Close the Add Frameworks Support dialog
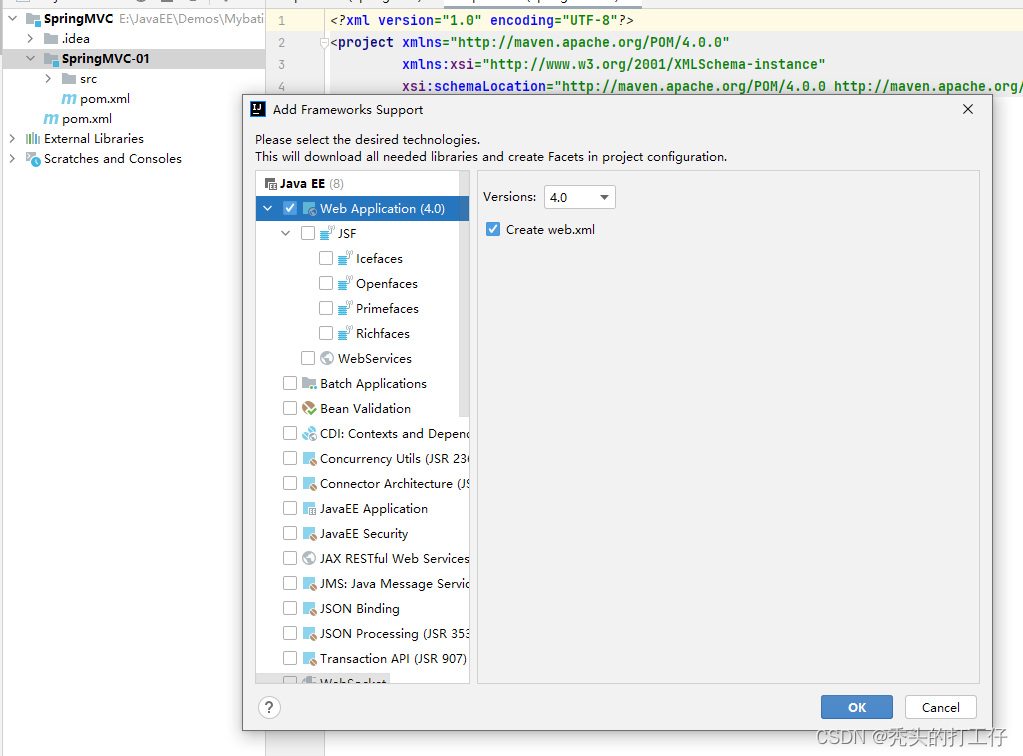Image resolution: width=1023 pixels, height=756 pixels. 968,109
